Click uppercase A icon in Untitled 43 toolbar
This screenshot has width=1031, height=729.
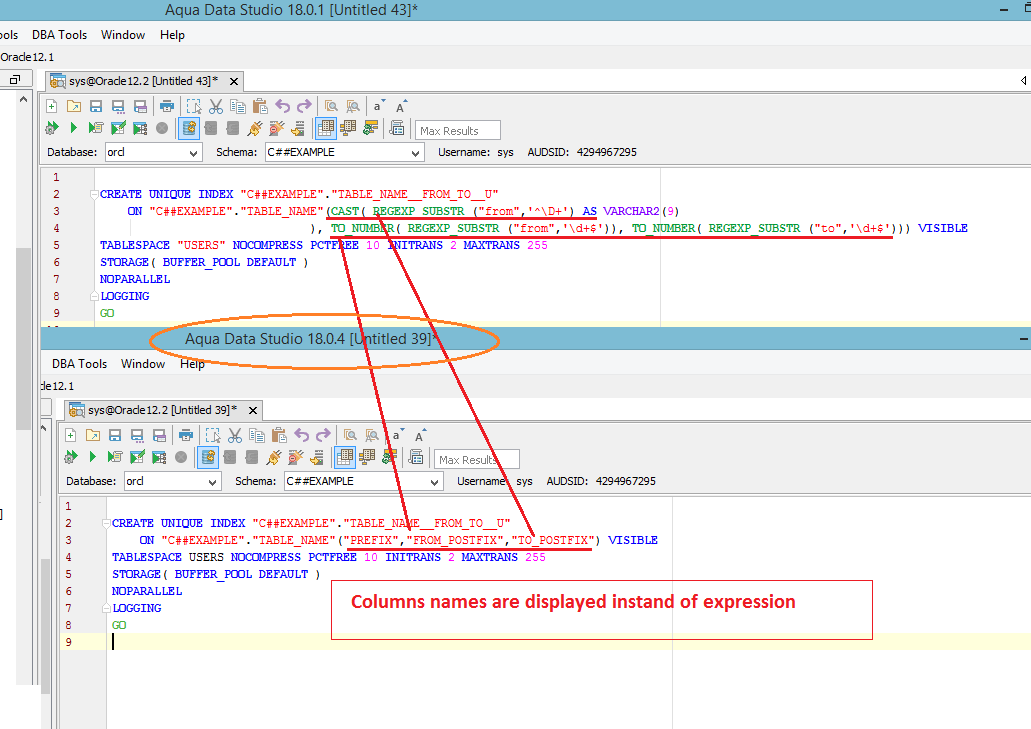pos(401,106)
